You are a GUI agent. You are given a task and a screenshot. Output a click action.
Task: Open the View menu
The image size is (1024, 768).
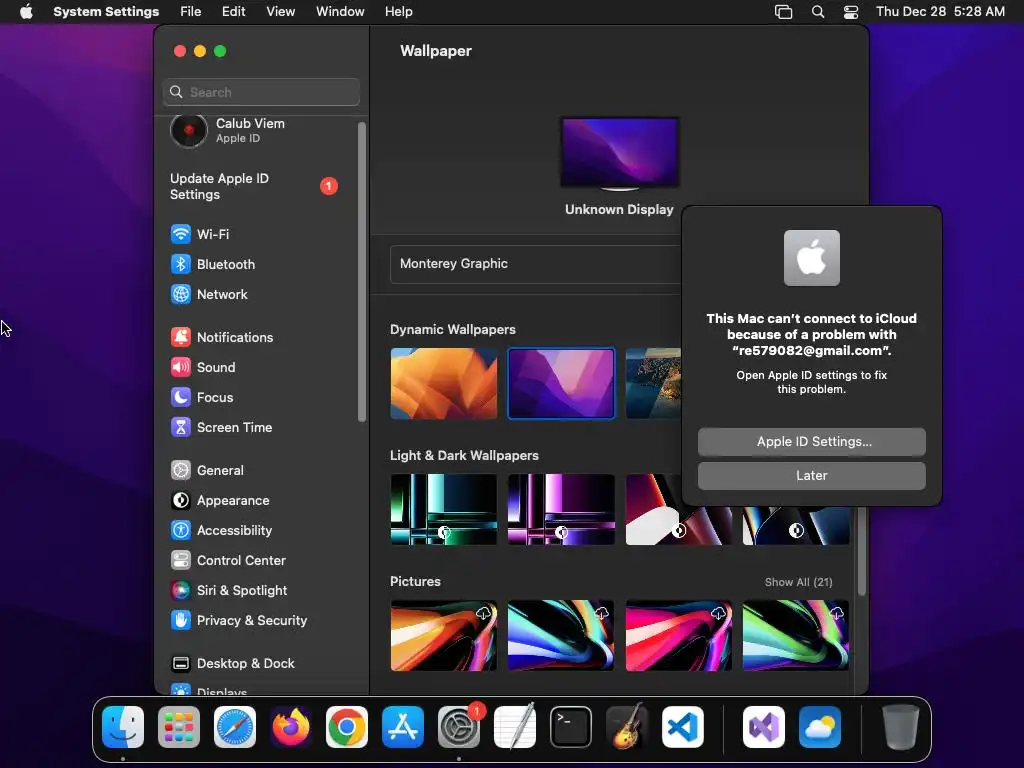coord(280,12)
